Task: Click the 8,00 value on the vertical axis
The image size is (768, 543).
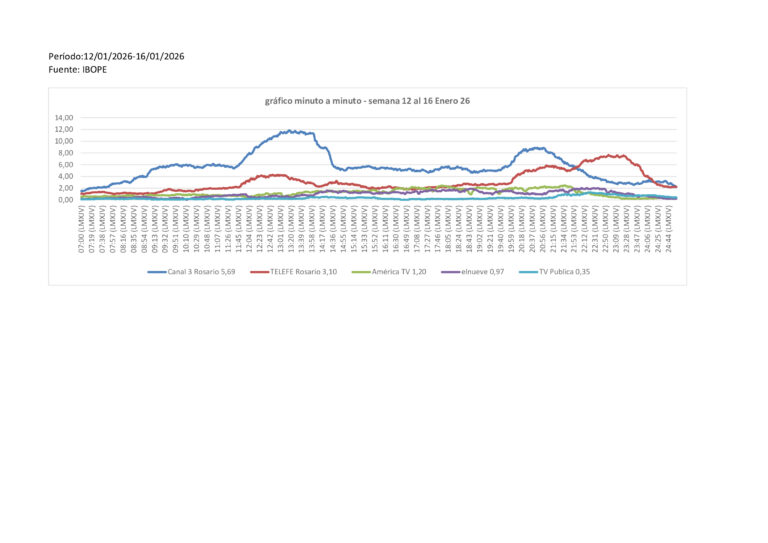Action: pyautogui.click(x=67, y=153)
